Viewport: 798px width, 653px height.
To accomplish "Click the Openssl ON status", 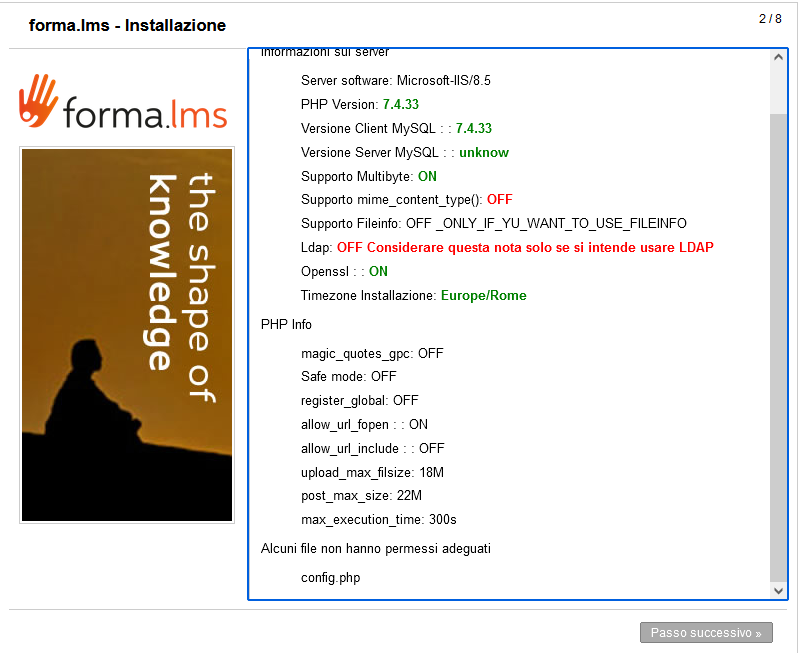I will (378, 271).
